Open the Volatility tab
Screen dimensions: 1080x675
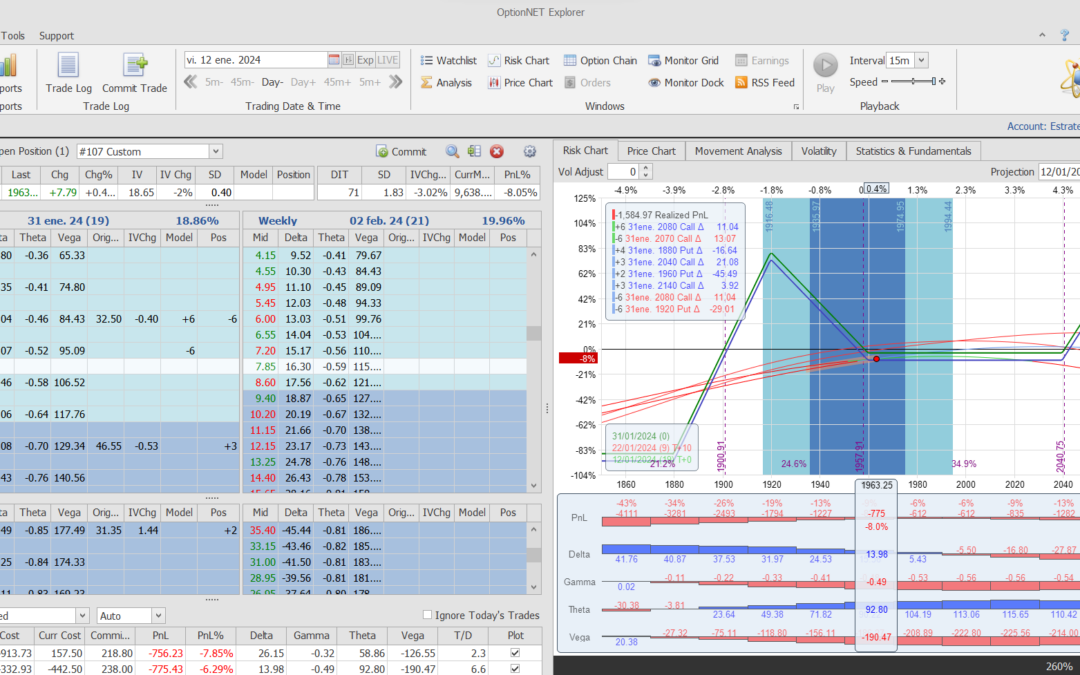point(818,151)
